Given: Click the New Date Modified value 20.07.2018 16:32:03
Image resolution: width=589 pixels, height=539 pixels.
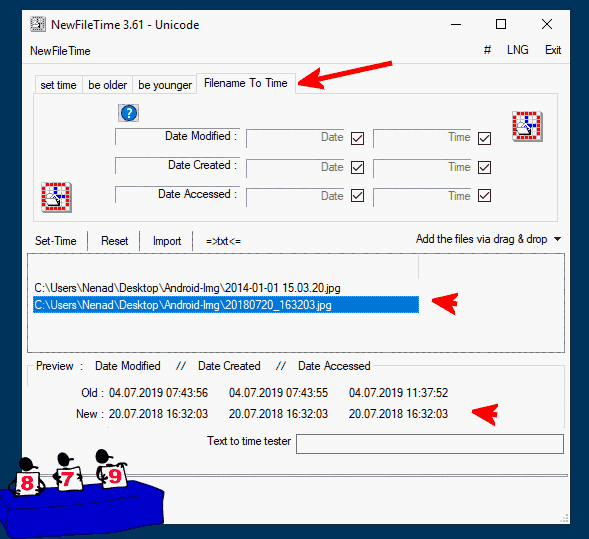Looking at the screenshot, I should 158,414.
